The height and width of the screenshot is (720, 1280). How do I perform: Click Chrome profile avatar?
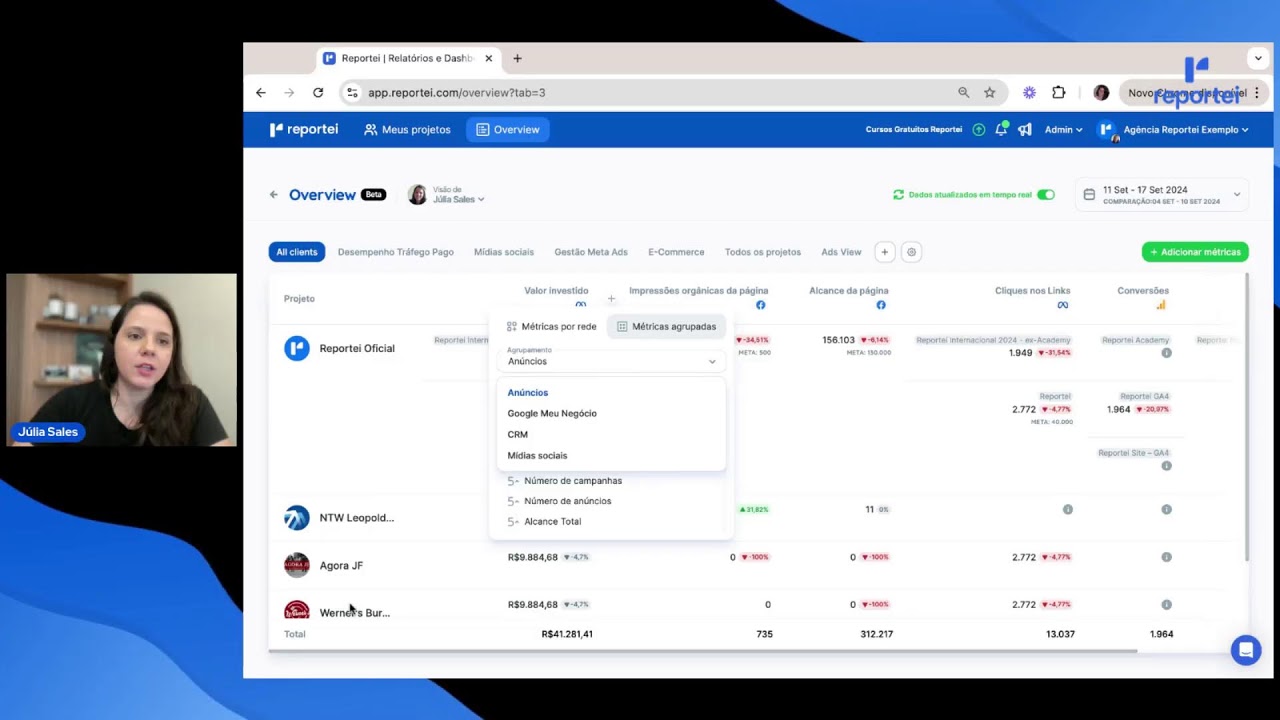coord(1101,92)
